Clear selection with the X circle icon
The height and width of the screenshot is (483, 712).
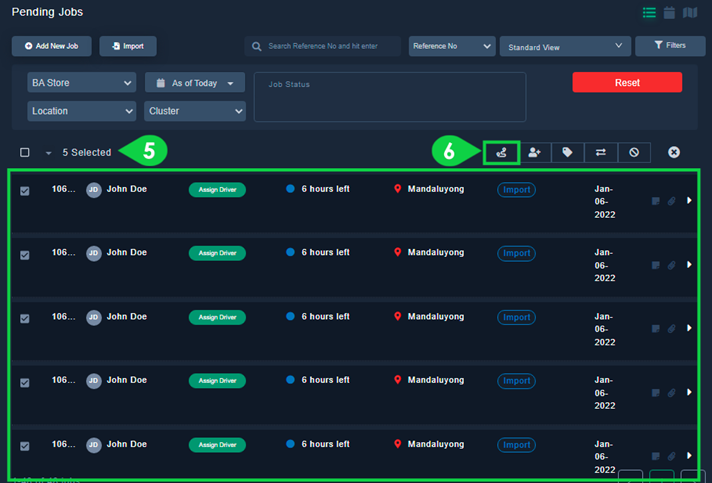pos(674,152)
